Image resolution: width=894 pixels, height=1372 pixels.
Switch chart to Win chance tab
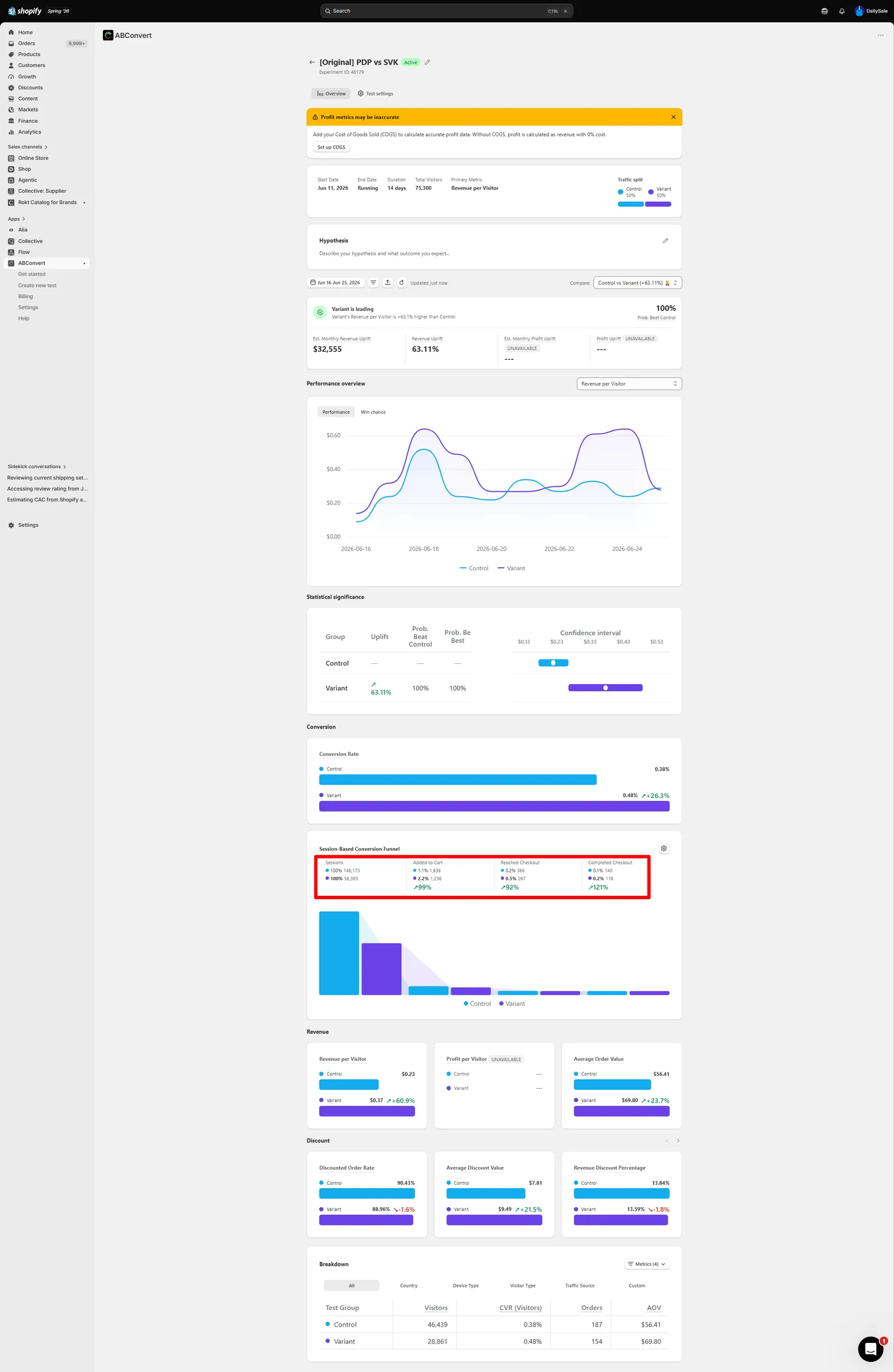[373, 412]
